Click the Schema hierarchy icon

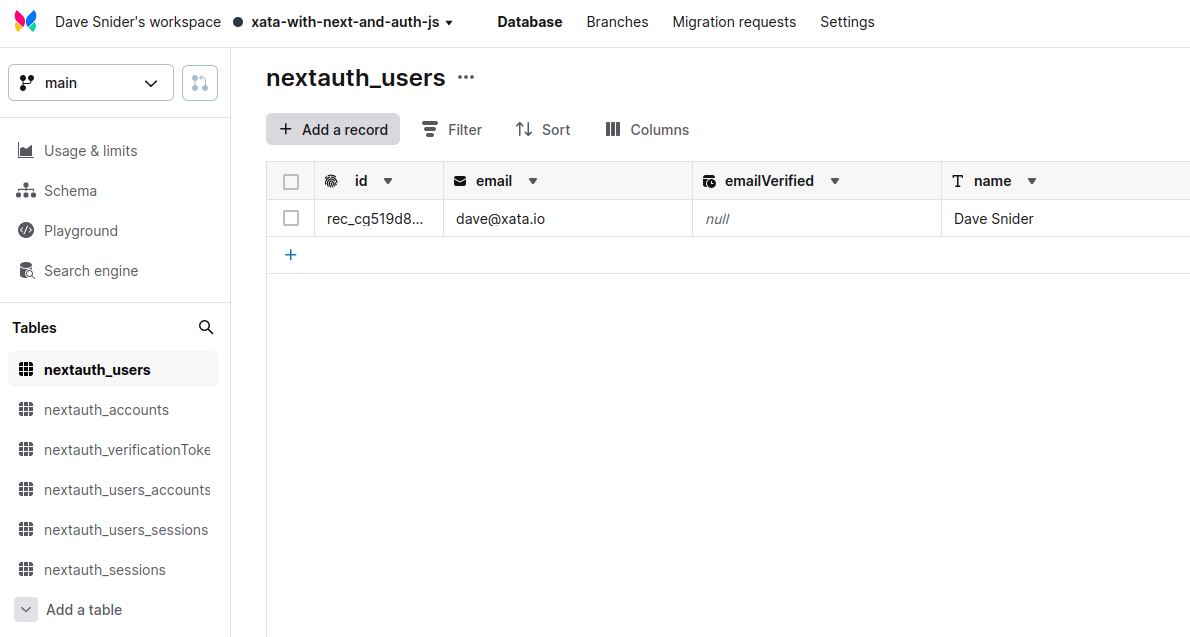pos(26,191)
